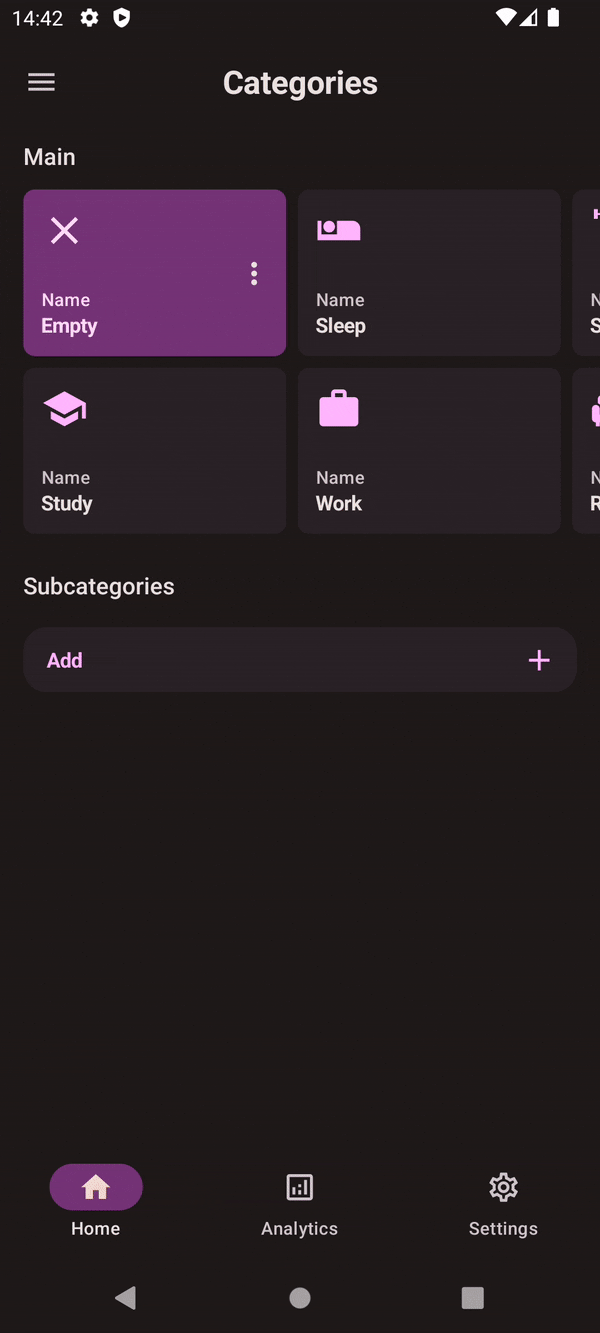Click the X icon on Empty card
This screenshot has height=1333, width=600.
(65, 231)
